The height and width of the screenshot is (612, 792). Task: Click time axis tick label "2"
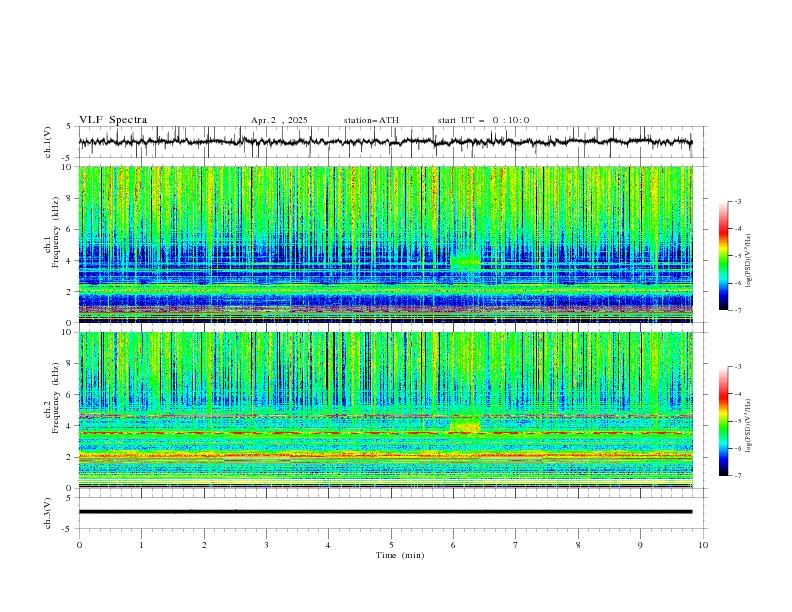[204, 545]
